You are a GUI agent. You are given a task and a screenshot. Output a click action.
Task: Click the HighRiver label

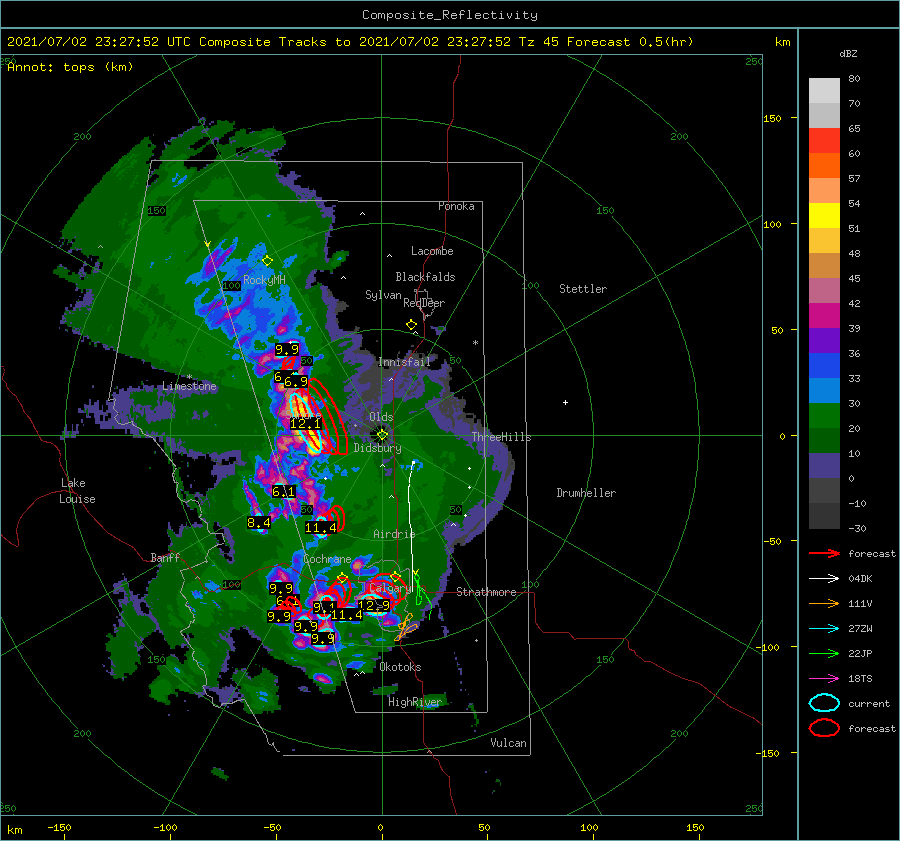click(x=414, y=702)
